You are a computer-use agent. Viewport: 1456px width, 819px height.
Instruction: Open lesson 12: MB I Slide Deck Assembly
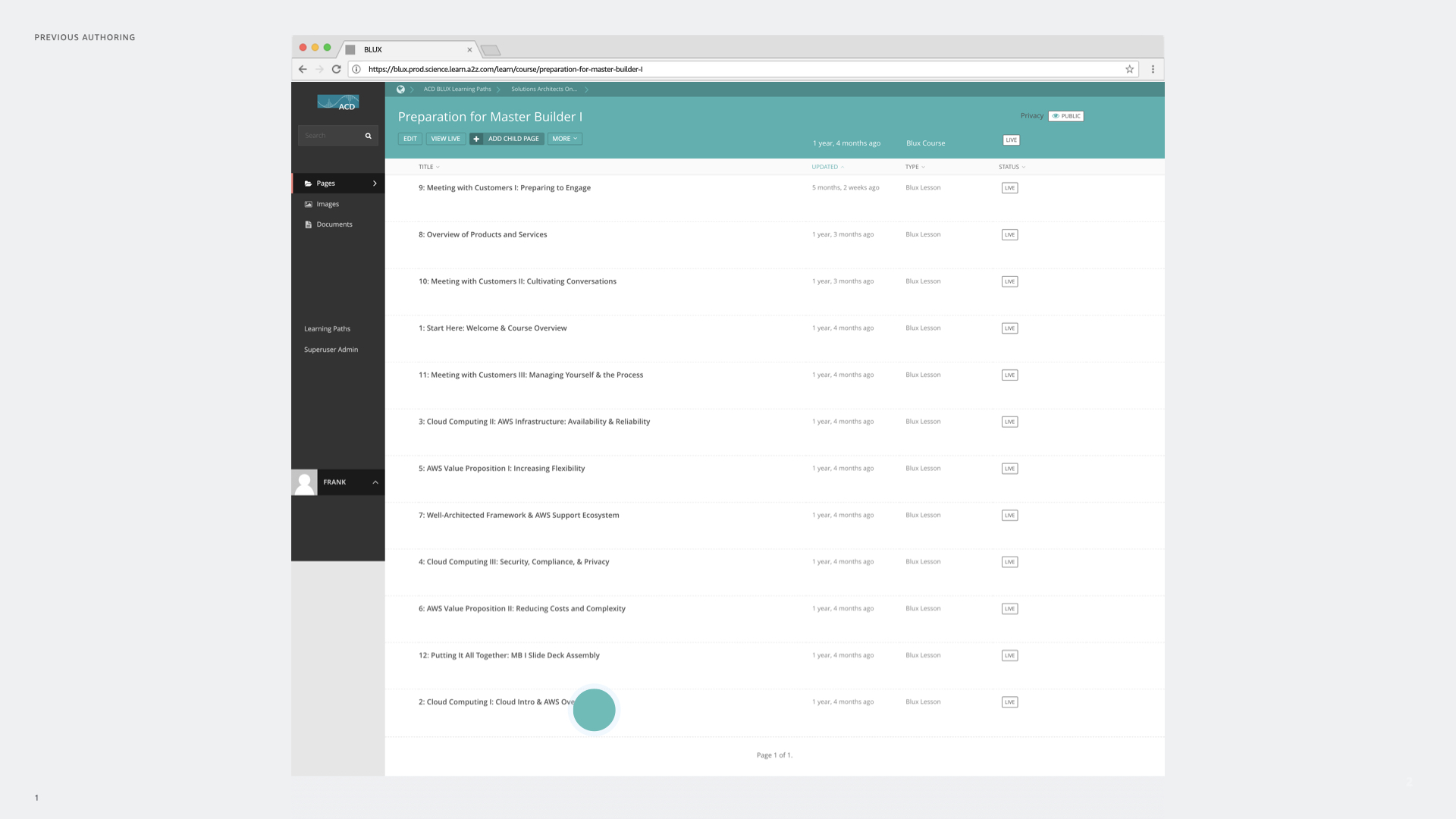pyautogui.click(x=509, y=656)
